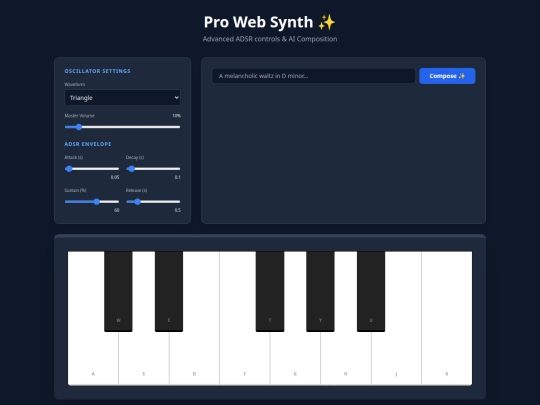Adjust the Master Volume slider
The height and width of the screenshot is (405, 540).
[122, 127]
